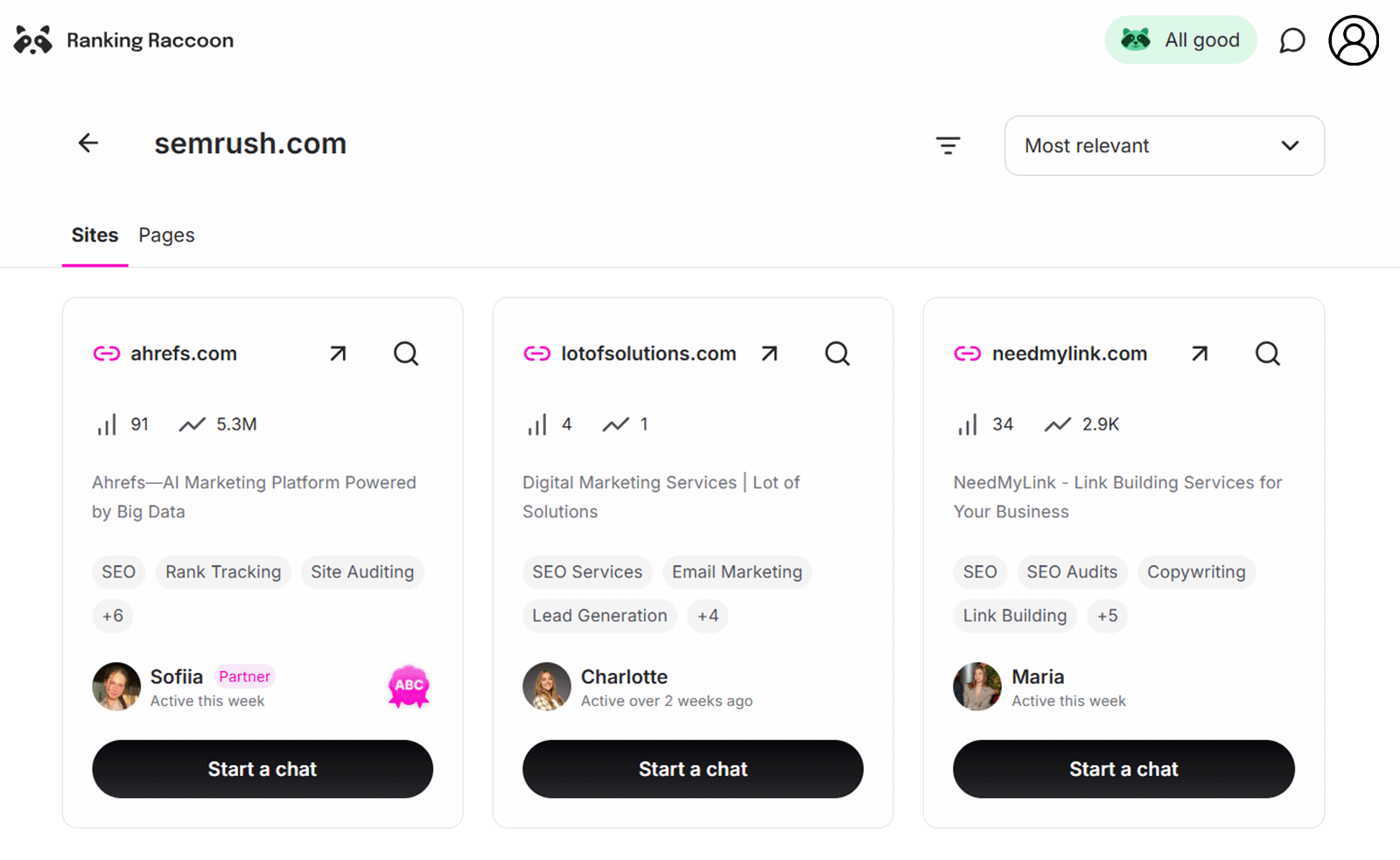Click the Partner label next to Sofiia
Screen dimensions: 1400x860
click(x=244, y=675)
